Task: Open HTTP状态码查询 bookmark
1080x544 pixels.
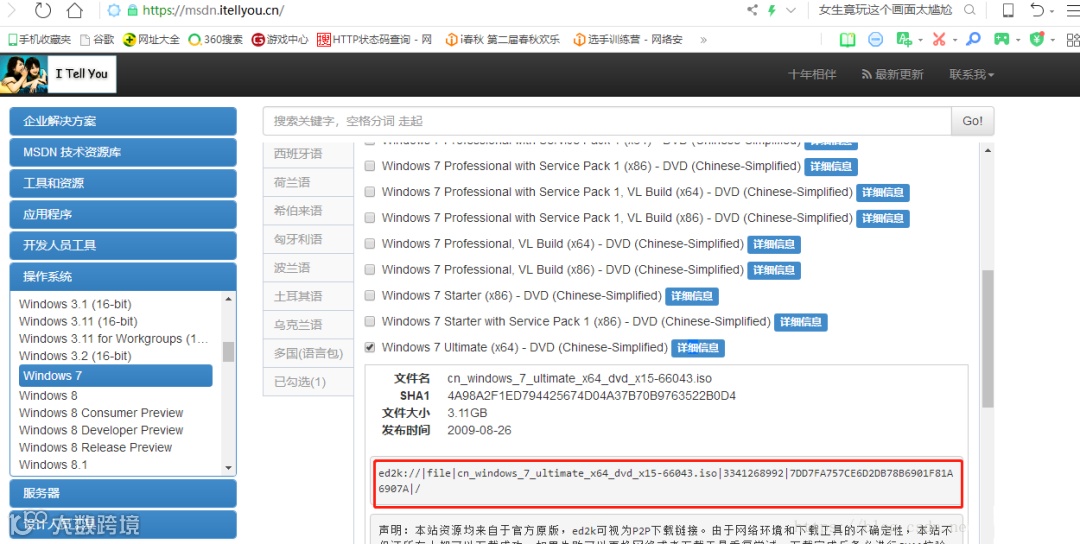Action: (x=375, y=40)
